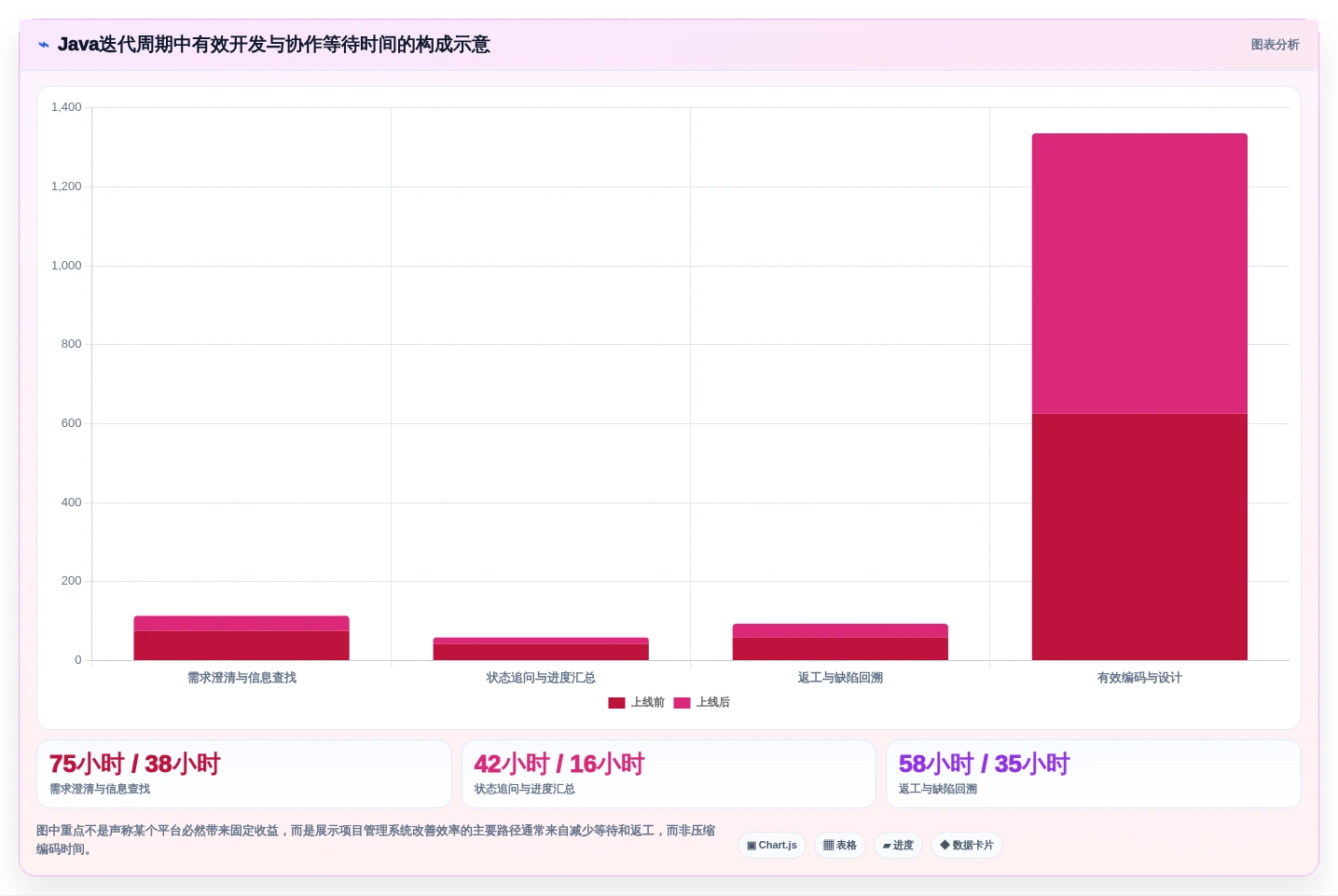Click 需求澄清与信息查找 caption under 75小时 card
The image size is (1338, 896).
(x=100, y=789)
